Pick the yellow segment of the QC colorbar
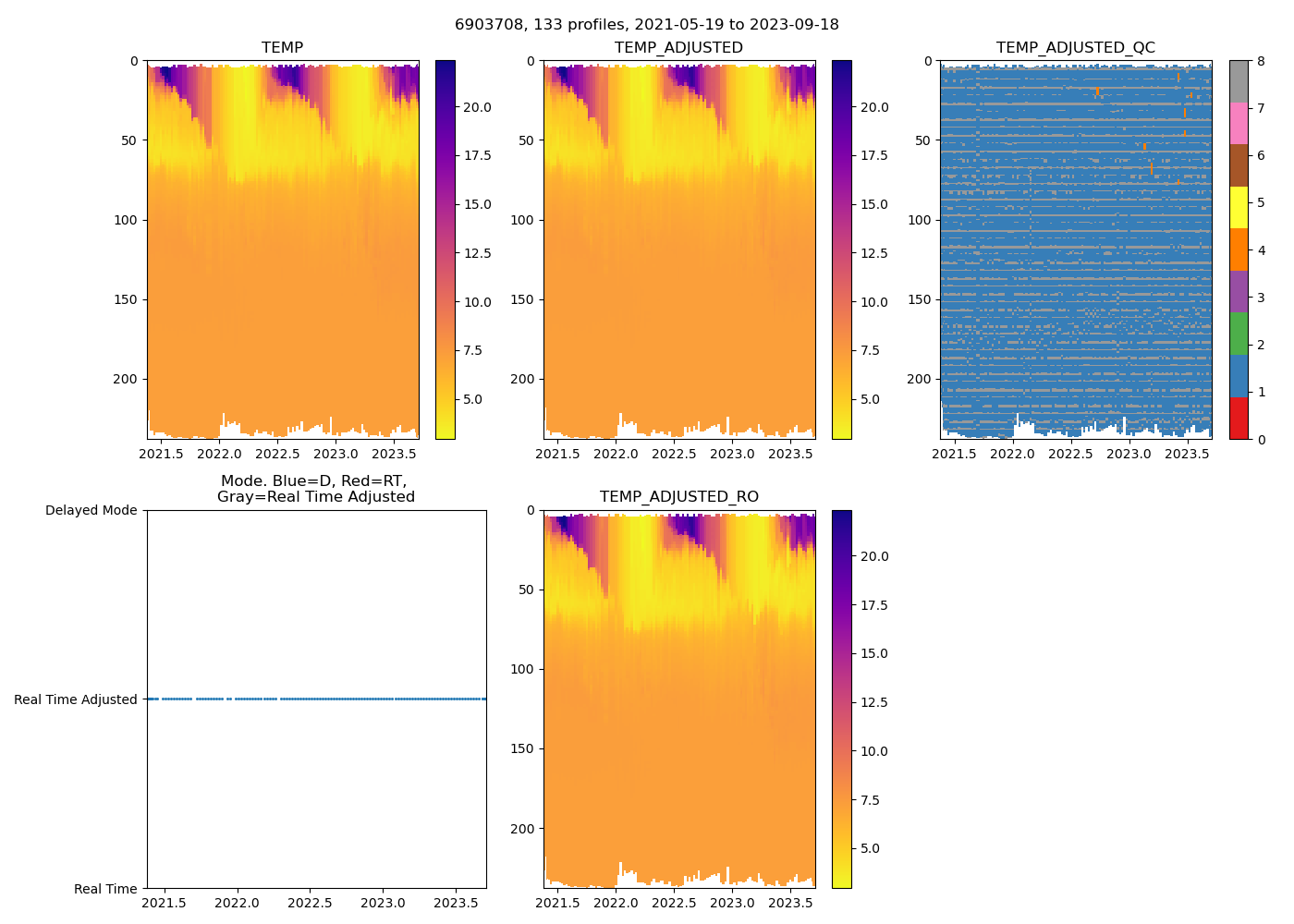Viewport: 1294px width, 924px height. pos(1239,208)
